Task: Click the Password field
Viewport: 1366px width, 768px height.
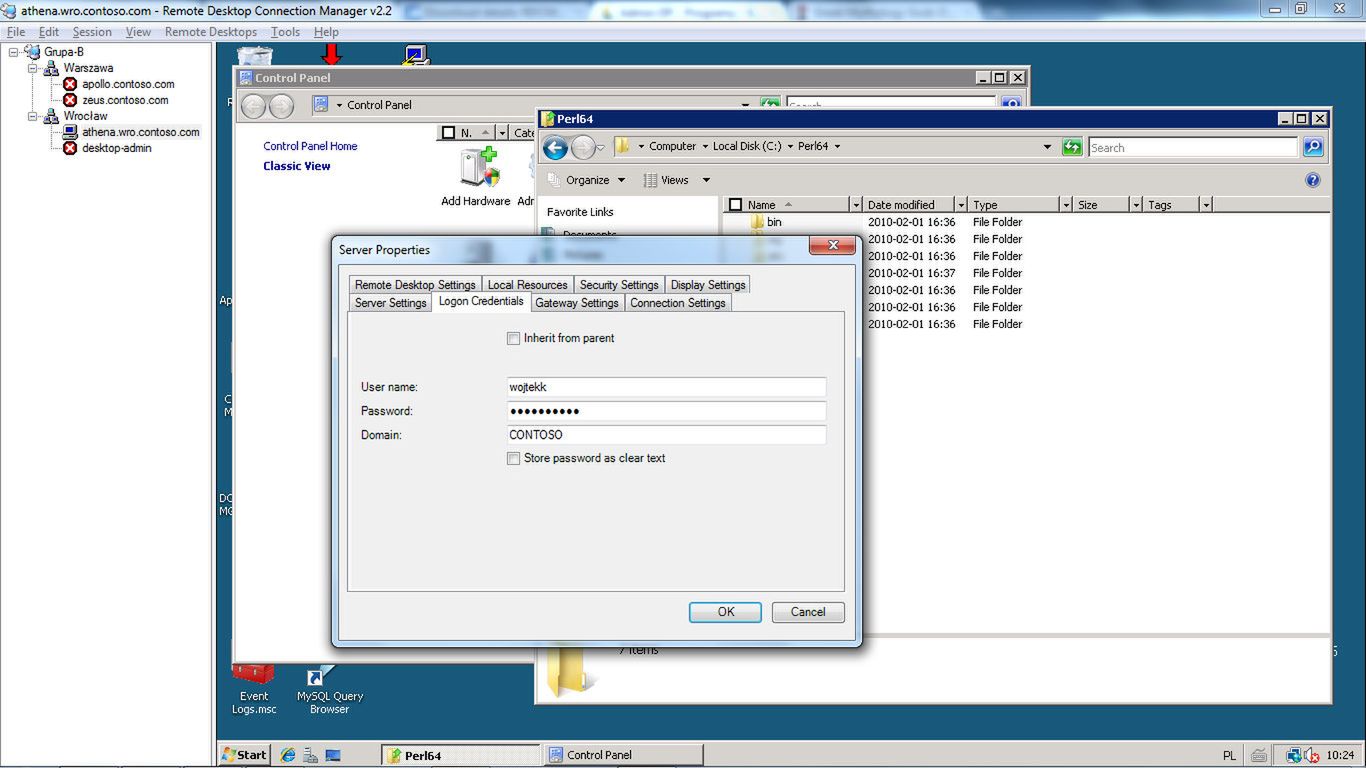Action: [666, 411]
